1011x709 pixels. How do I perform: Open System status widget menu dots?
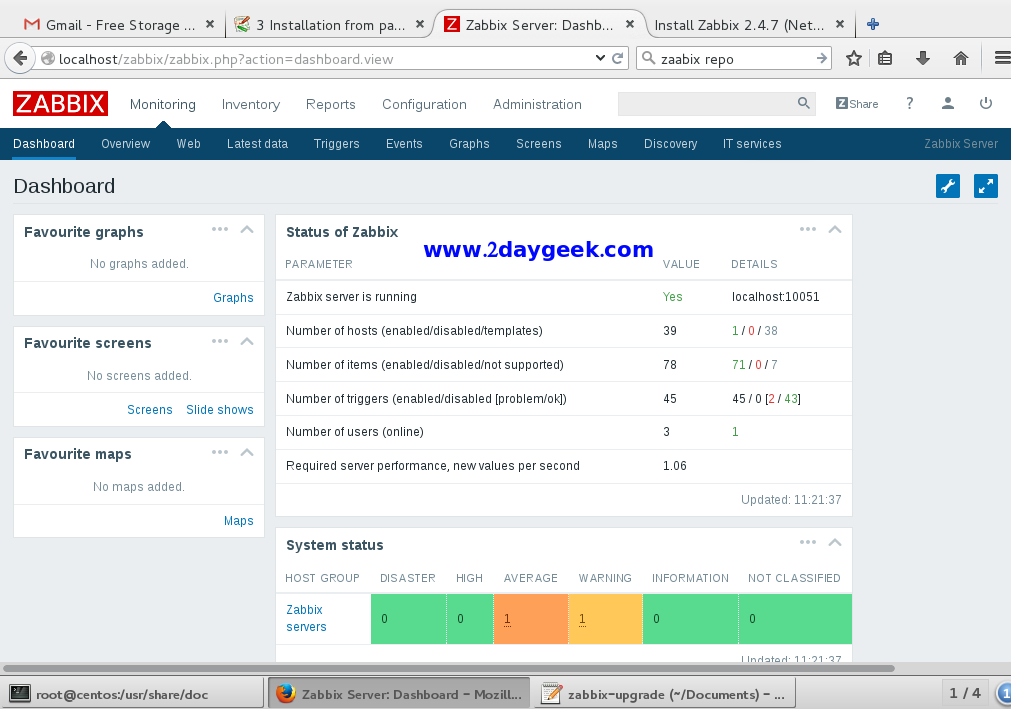808,543
